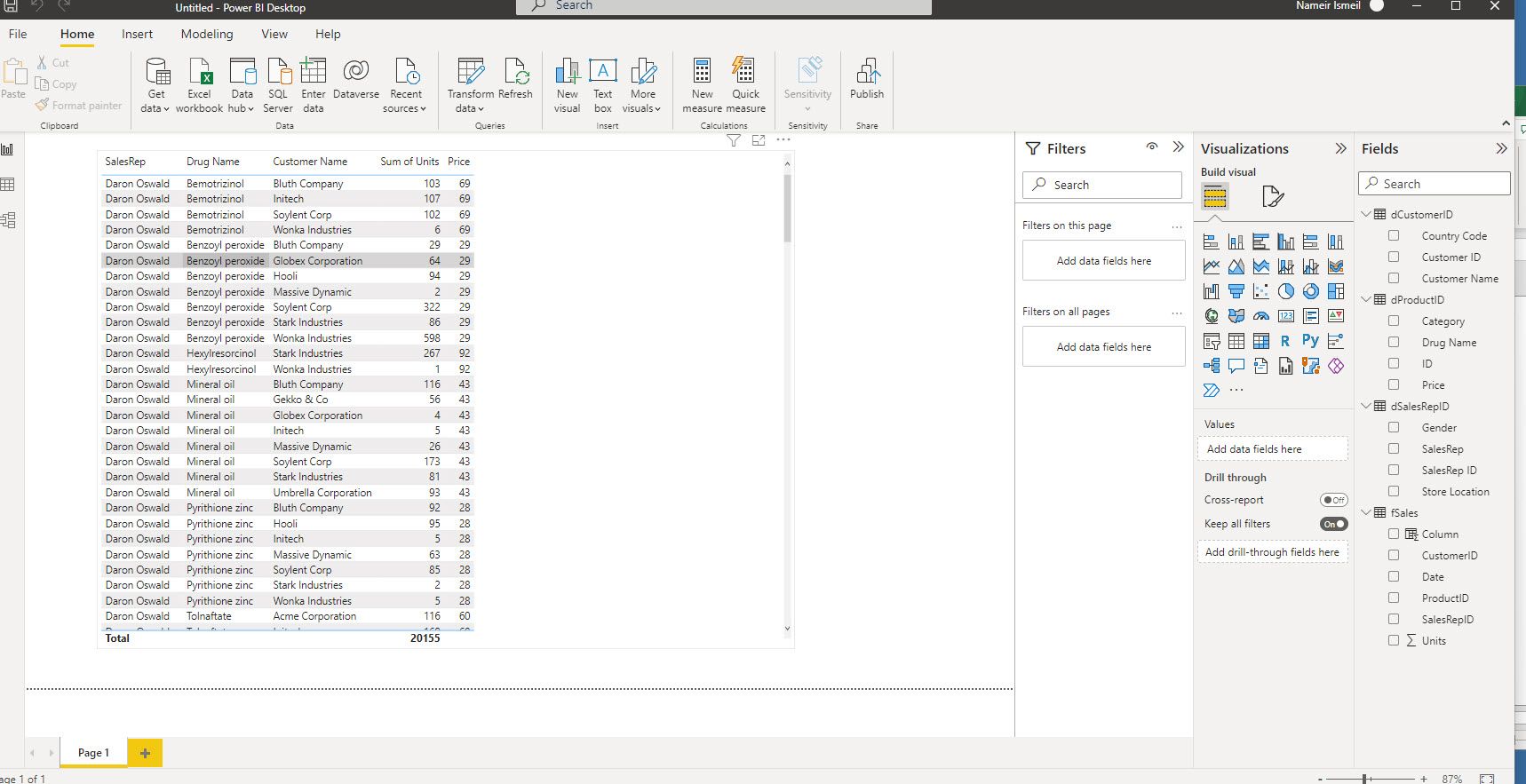Viewport: 1526px width, 784px height.
Task: Open Focus mode on the table visual
Action: (x=759, y=140)
